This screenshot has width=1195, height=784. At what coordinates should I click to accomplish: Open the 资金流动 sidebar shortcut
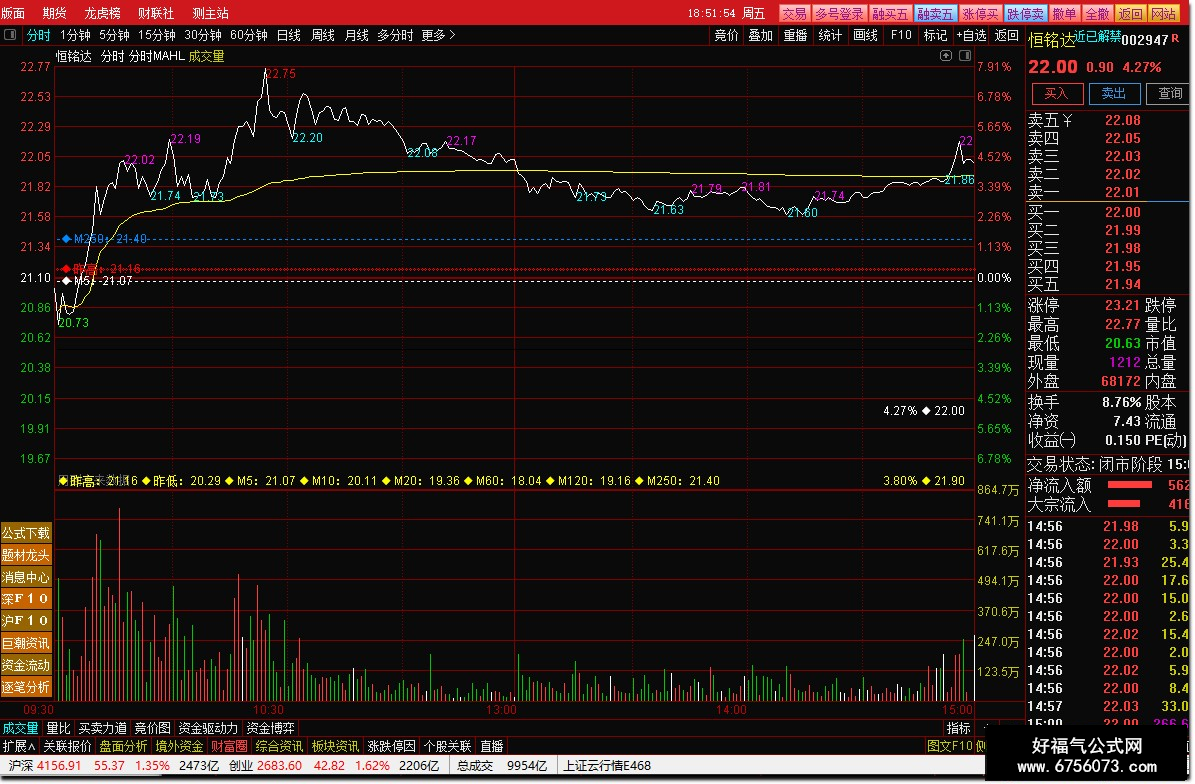(x=26, y=665)
